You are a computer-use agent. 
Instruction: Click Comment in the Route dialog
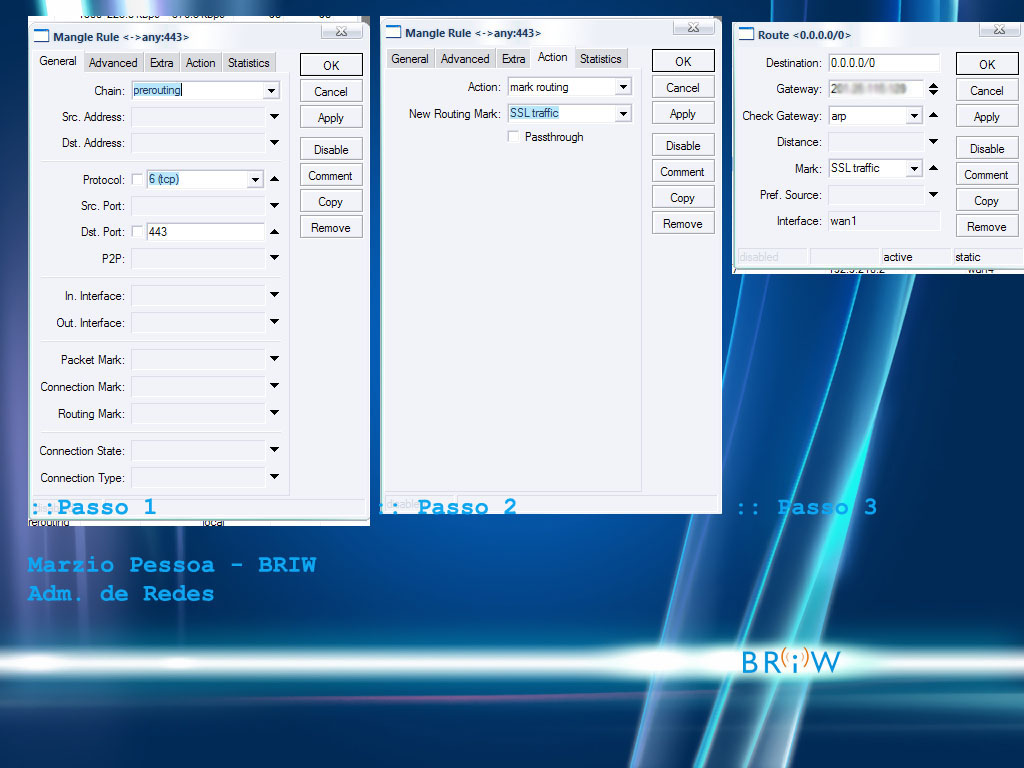point(987,175)
